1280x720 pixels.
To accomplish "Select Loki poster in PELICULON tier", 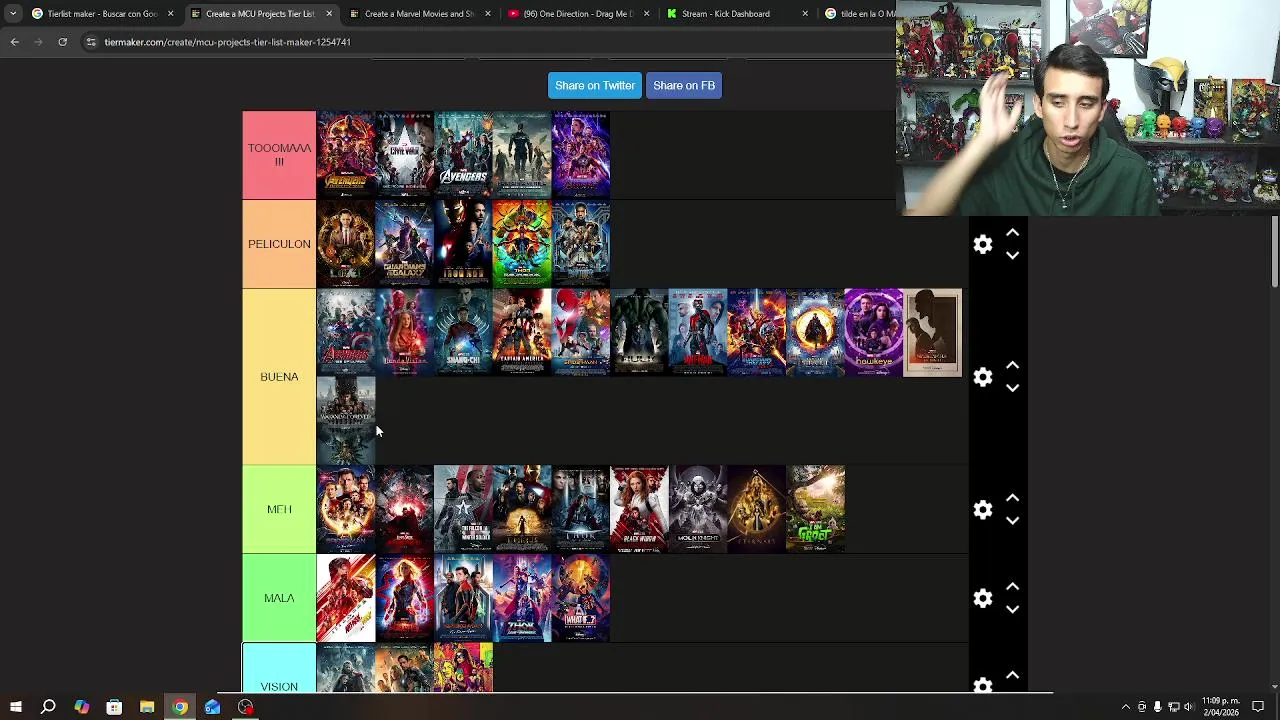I will tap(346, 244).
